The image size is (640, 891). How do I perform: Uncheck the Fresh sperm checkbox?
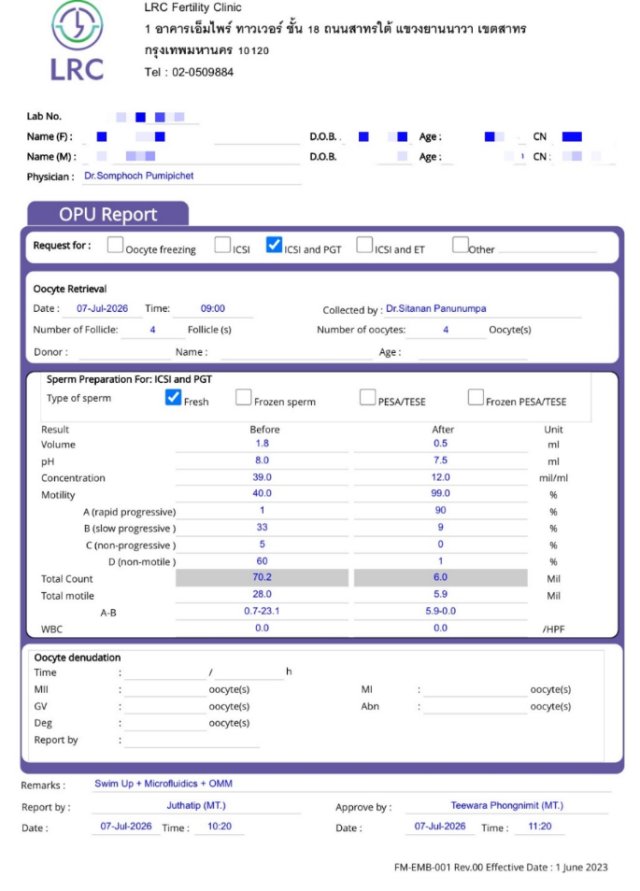coord(173,397)
